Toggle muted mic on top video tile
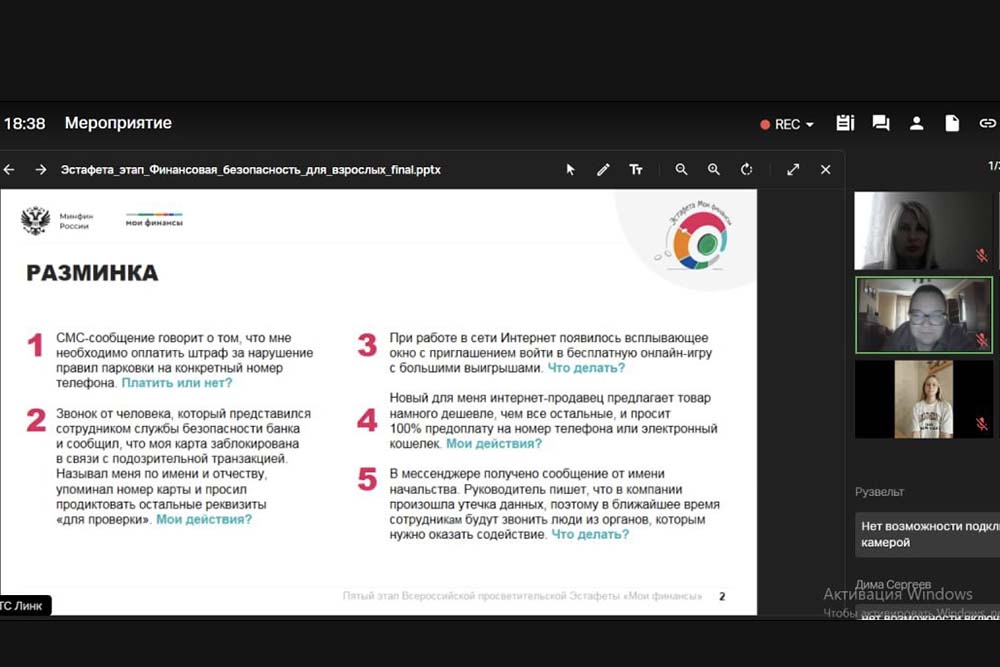The width and height of the screenshot is (1000, 667). (981, 256)
